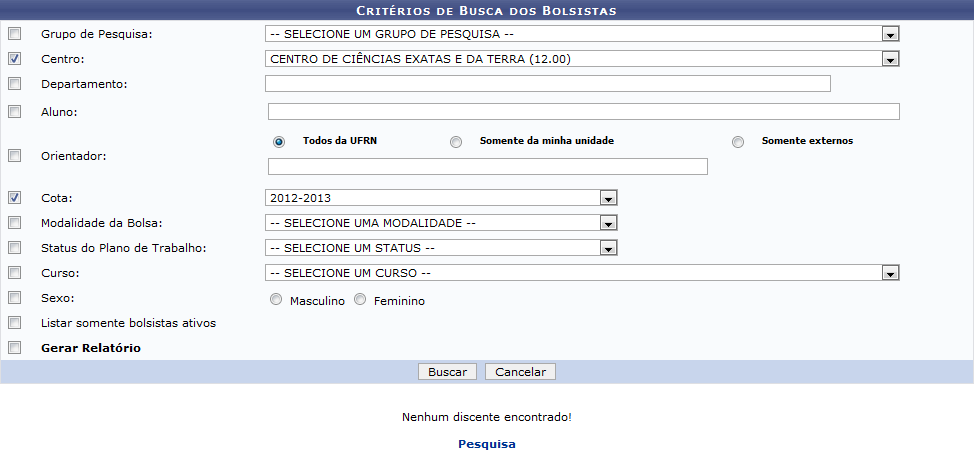
Task: Click into the Aluno text field
Action: click(x=583, y=112)
